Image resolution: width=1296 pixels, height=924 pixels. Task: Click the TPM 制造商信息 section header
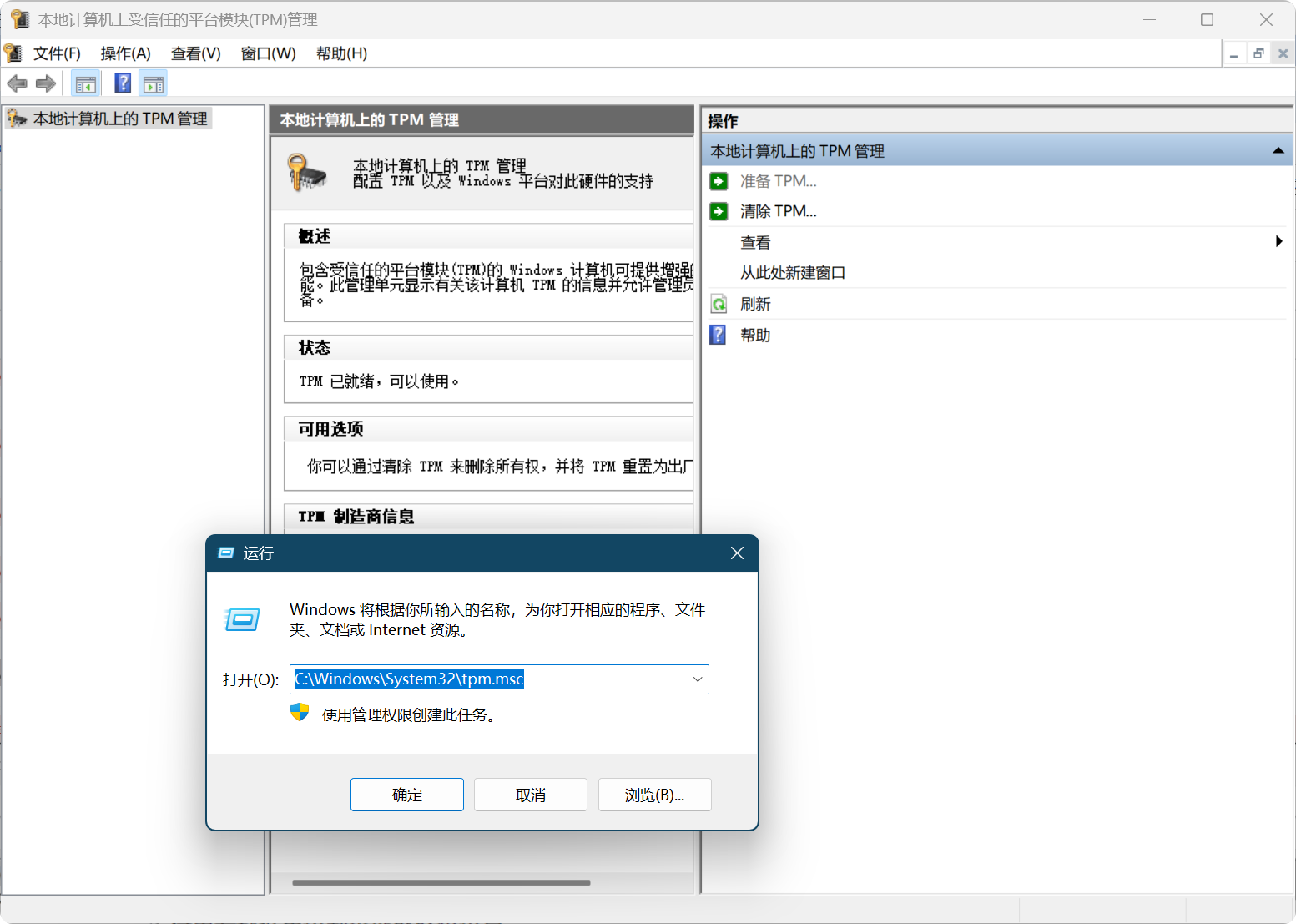click(356, 517)
